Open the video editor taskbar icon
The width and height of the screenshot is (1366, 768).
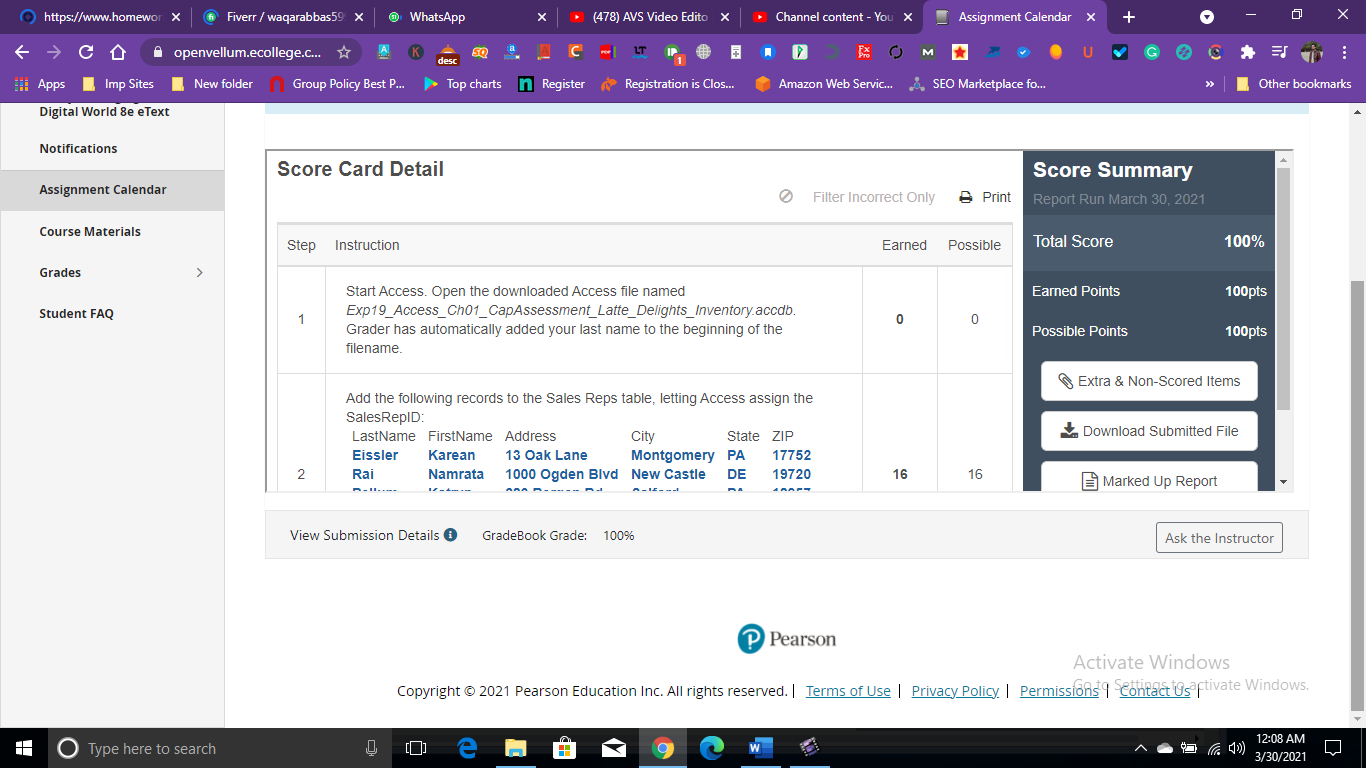[x=810, y=748]
